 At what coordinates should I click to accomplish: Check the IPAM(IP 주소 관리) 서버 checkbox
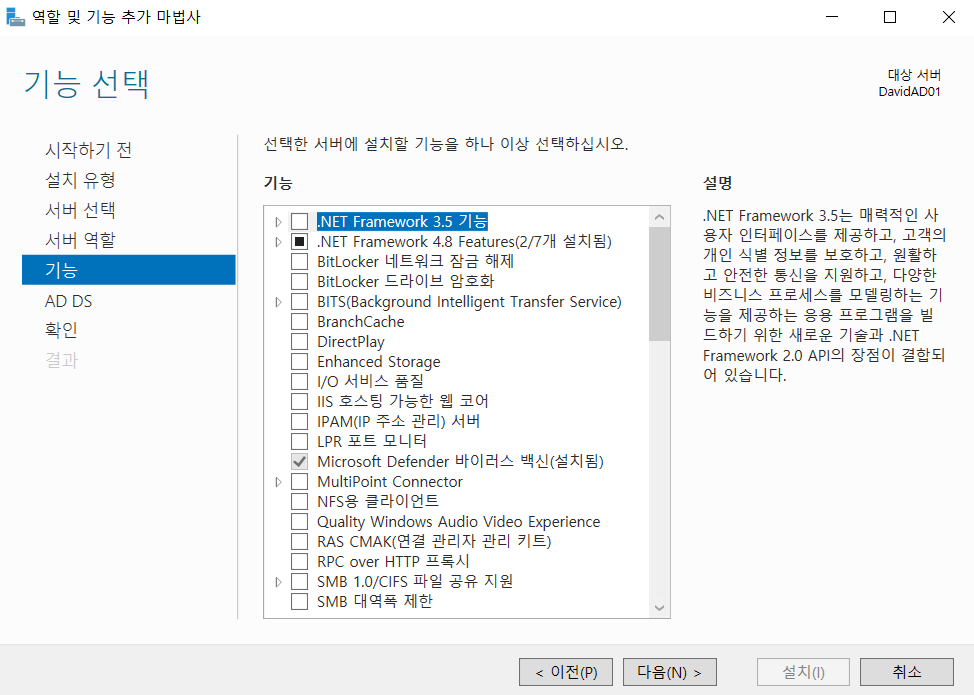click(x=299, y=421)
